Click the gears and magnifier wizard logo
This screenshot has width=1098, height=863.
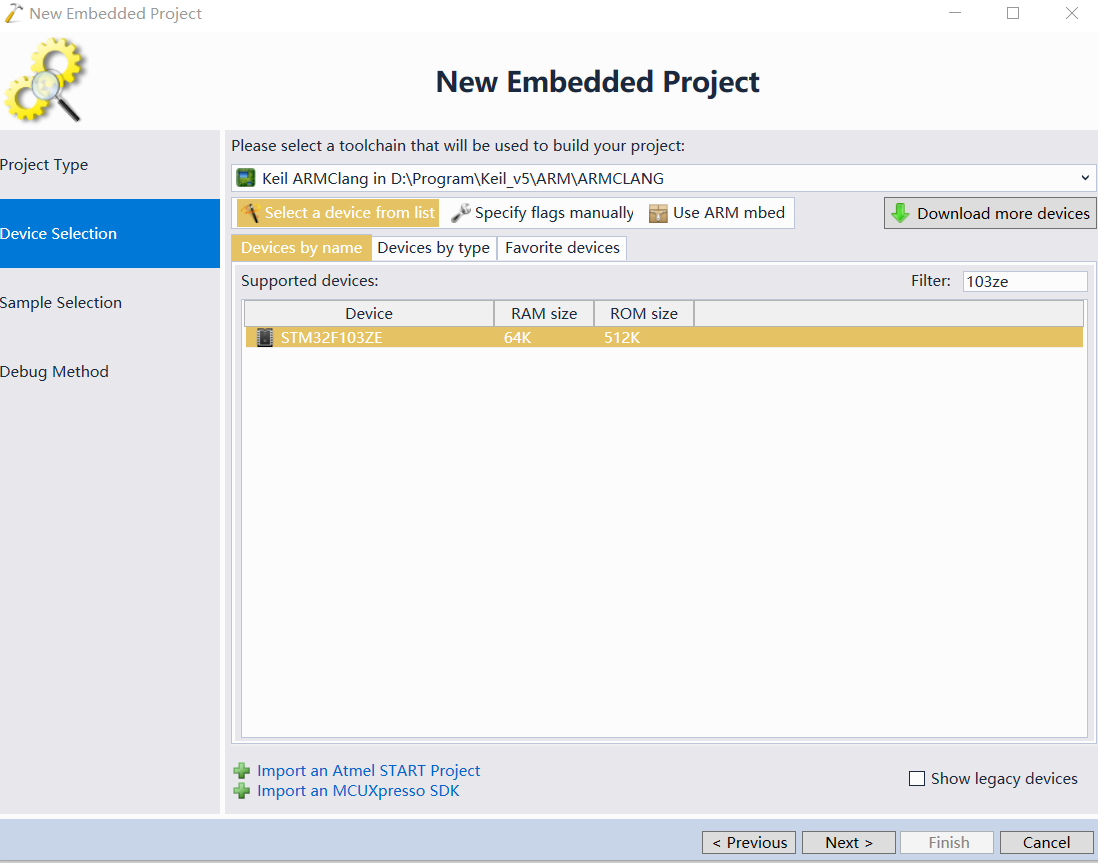(x=46, y=80)
